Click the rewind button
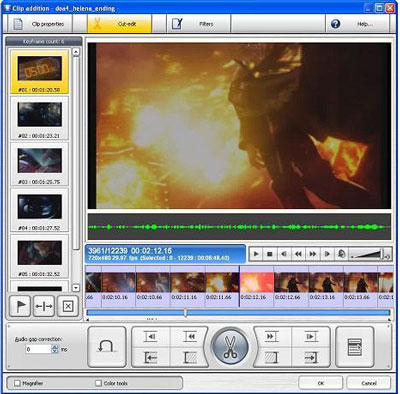This screenshot has height=394, width=400. (298, 254)
